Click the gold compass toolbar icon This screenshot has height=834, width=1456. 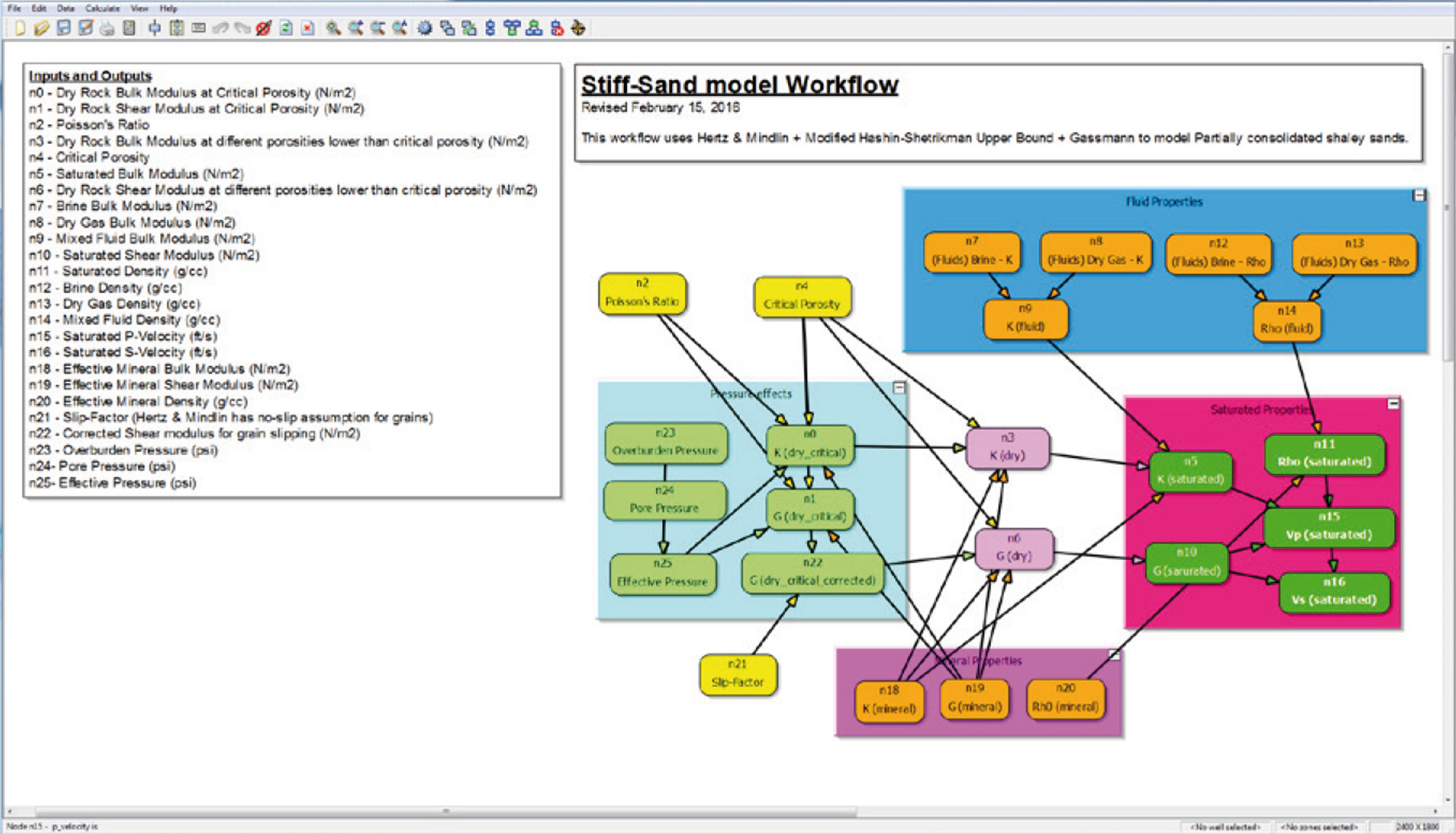click(578, 28)
